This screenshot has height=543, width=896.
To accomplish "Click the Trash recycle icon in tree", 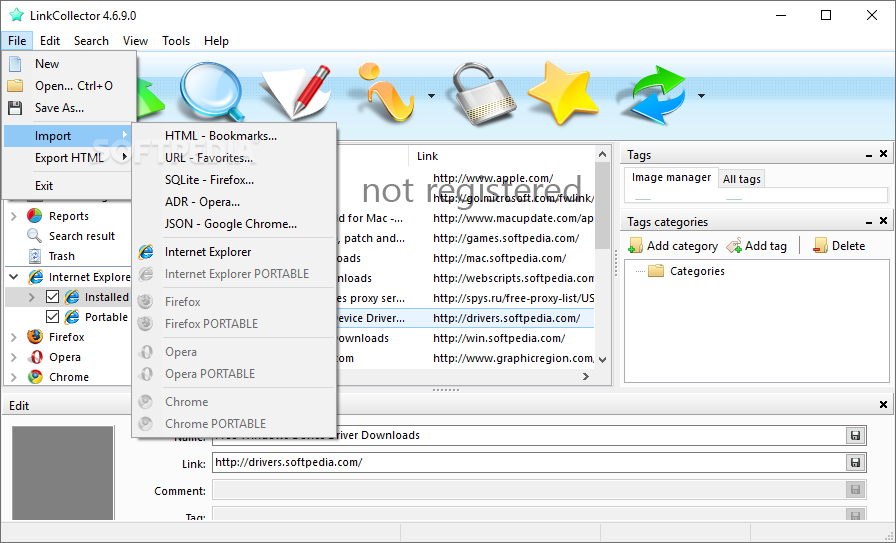I will click(35, 255).
